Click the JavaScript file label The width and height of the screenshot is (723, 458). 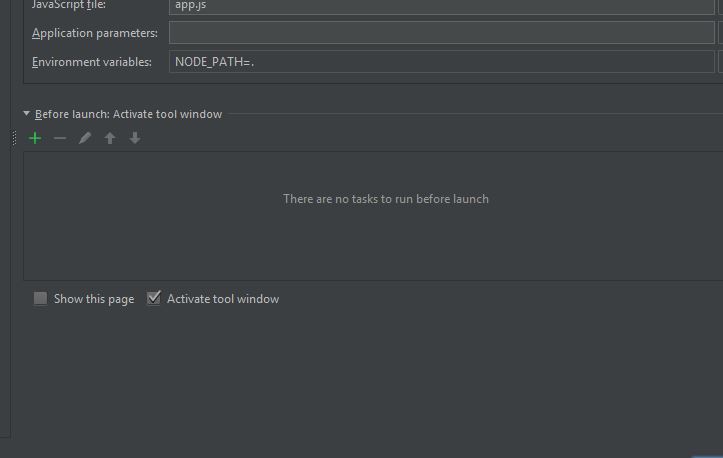pos(69,5)
